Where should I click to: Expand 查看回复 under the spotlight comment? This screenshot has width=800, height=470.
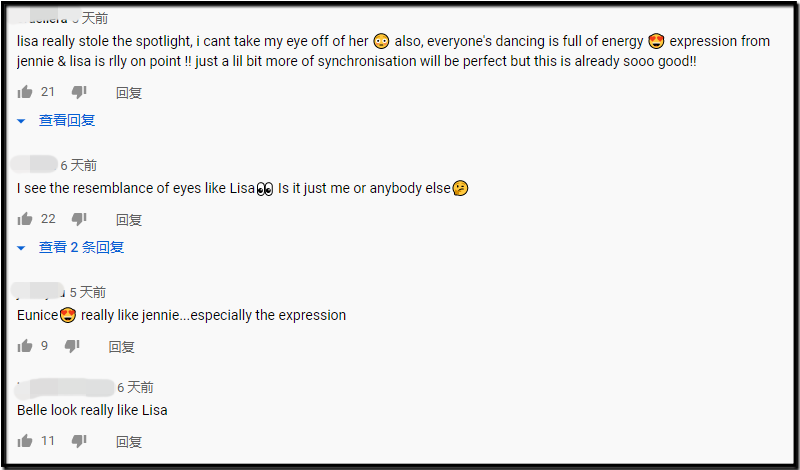[x=67, y=120]
